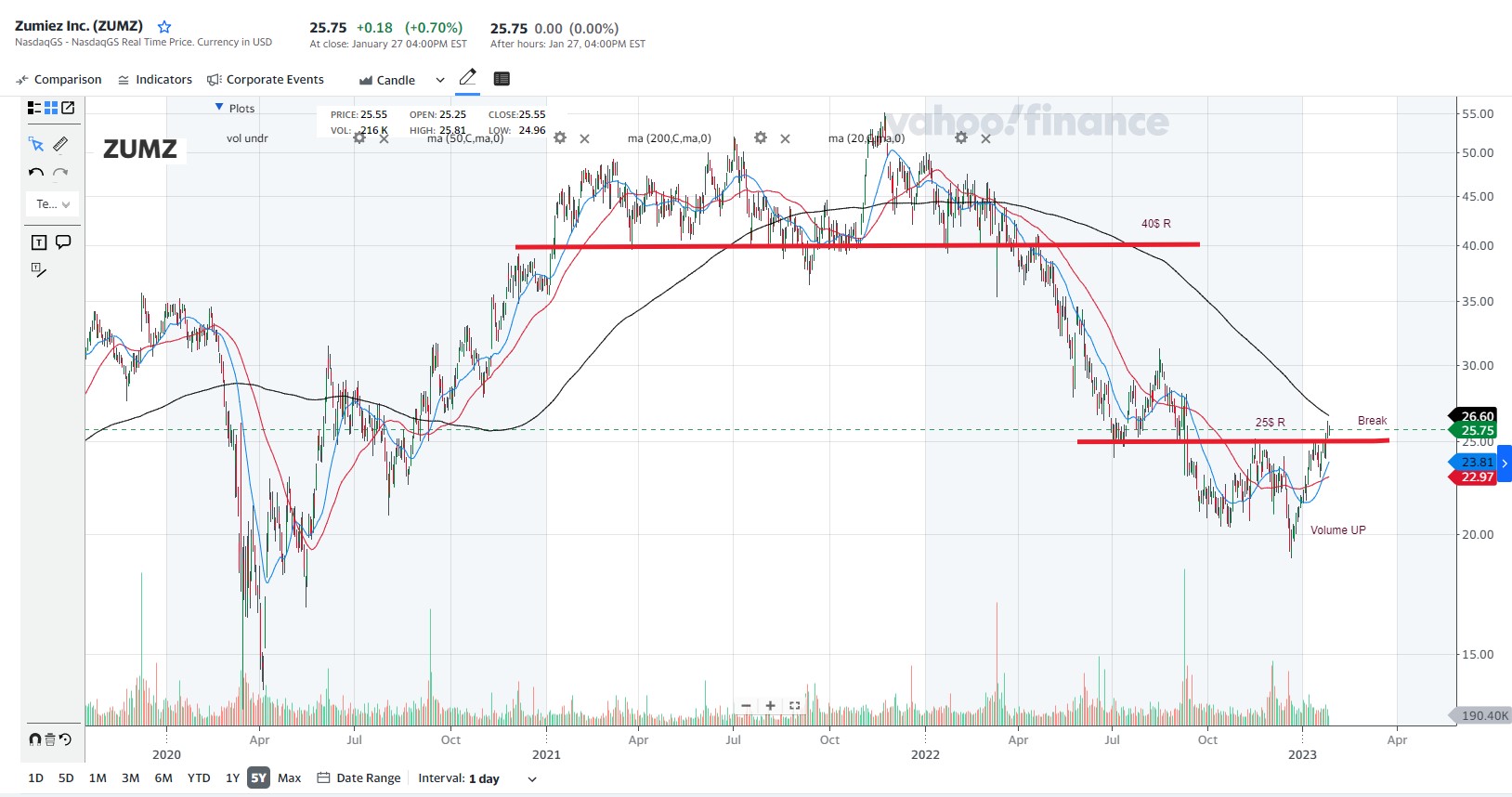Select the 1D time range
The width and height of the screenshot is (1512, 797).
tap(36, 778)
